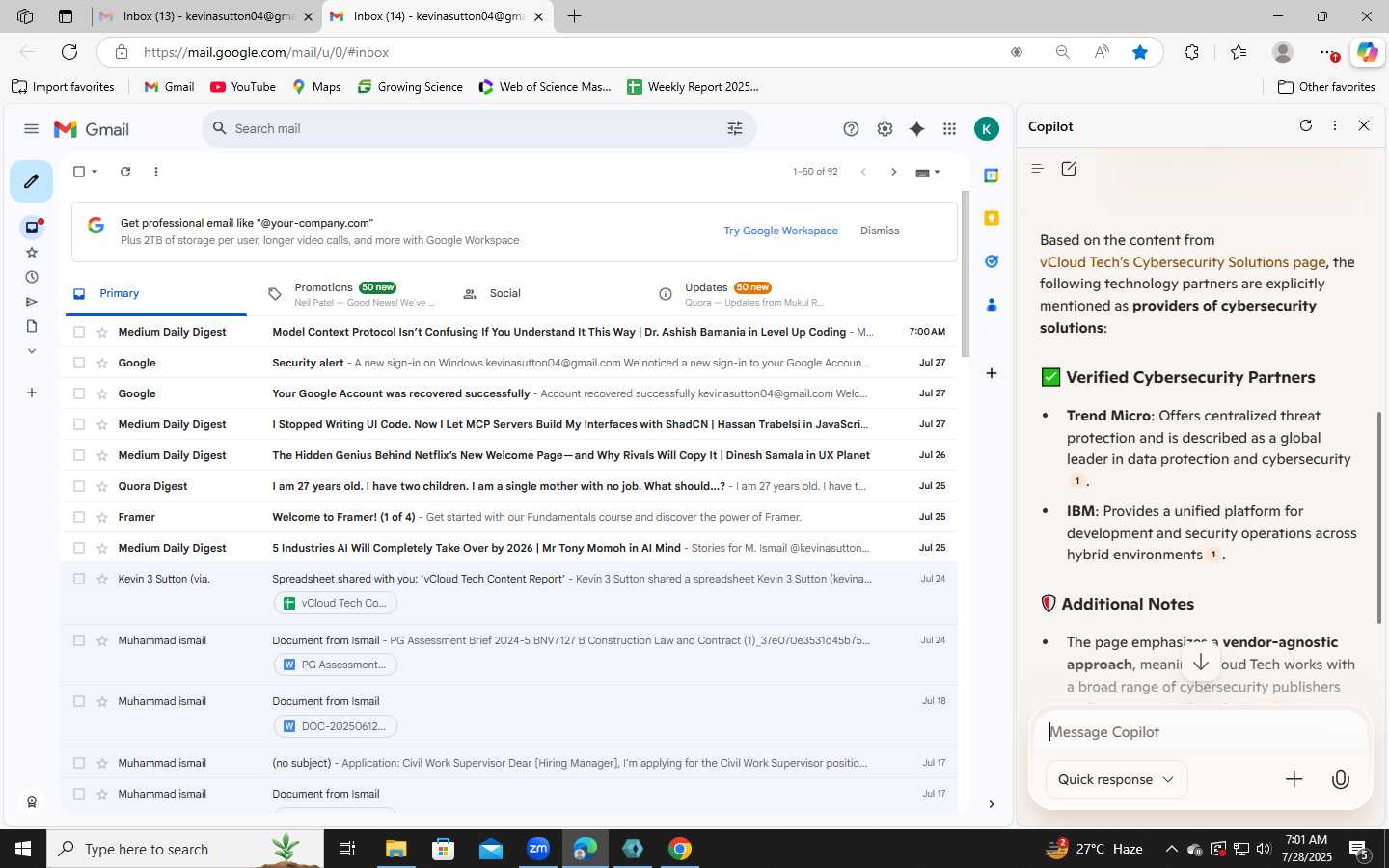Refresh the Copilot pane
The image size is (1389, 868).
pyautogui.click(x=1306, y=125)
